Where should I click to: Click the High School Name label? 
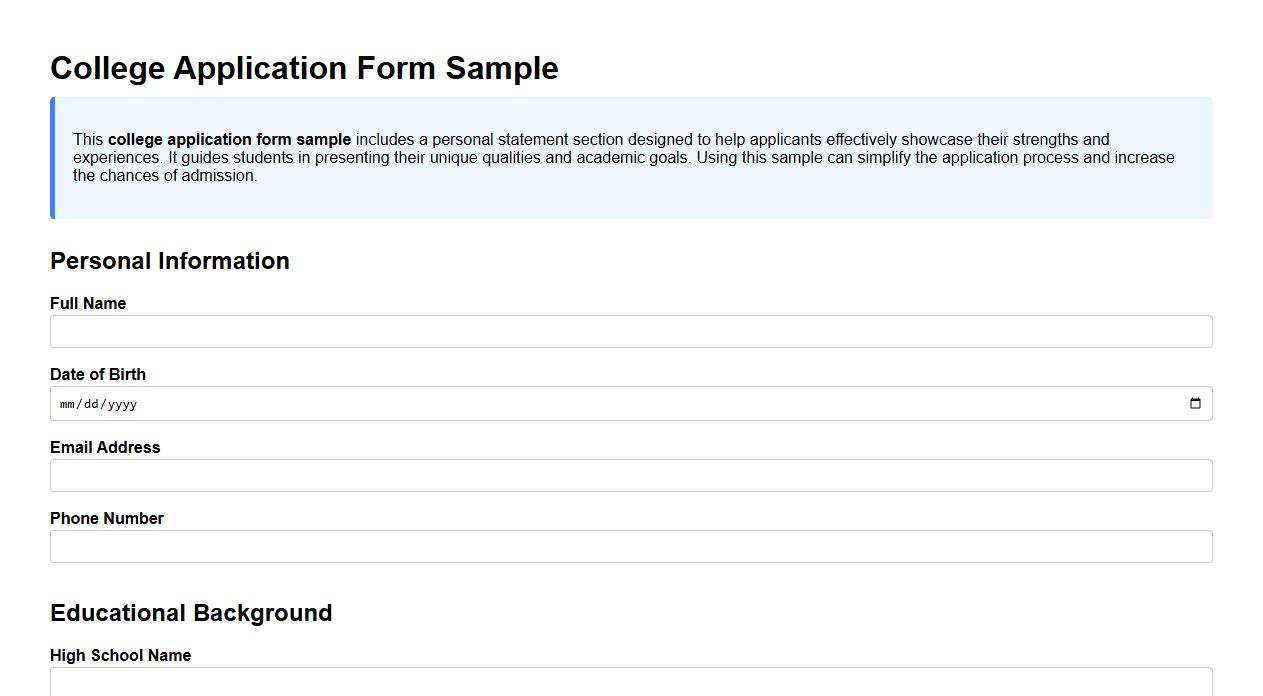pyautogui.click(x=120, y=655)
